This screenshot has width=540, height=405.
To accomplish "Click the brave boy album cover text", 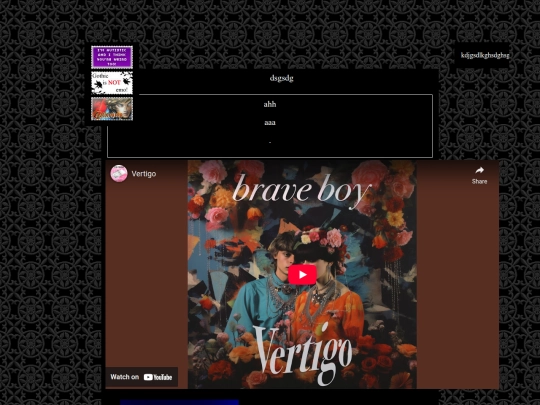I will (302, 190).
